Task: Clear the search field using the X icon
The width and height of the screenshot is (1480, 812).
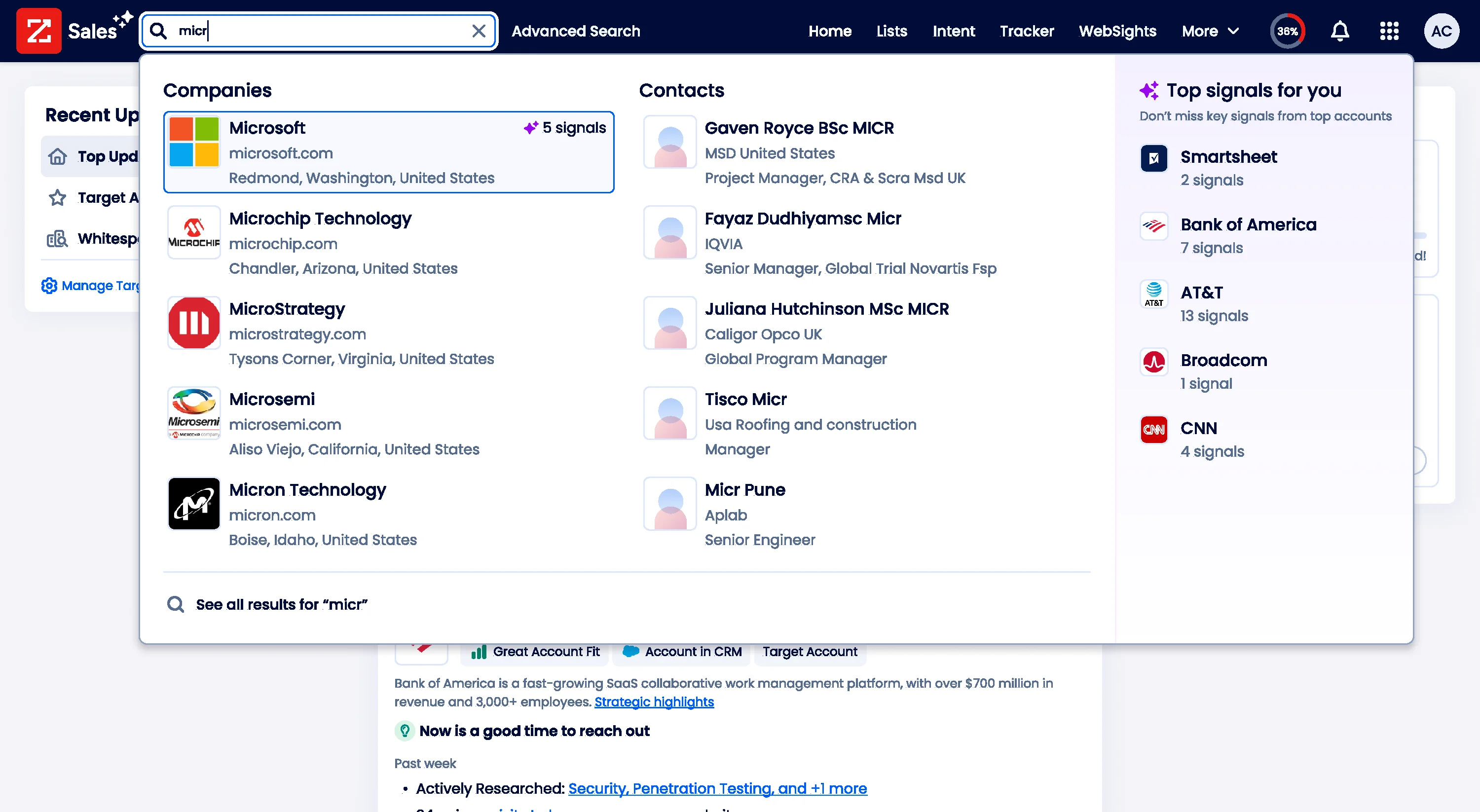Action: pyautogui.click(x=479, y=31)
